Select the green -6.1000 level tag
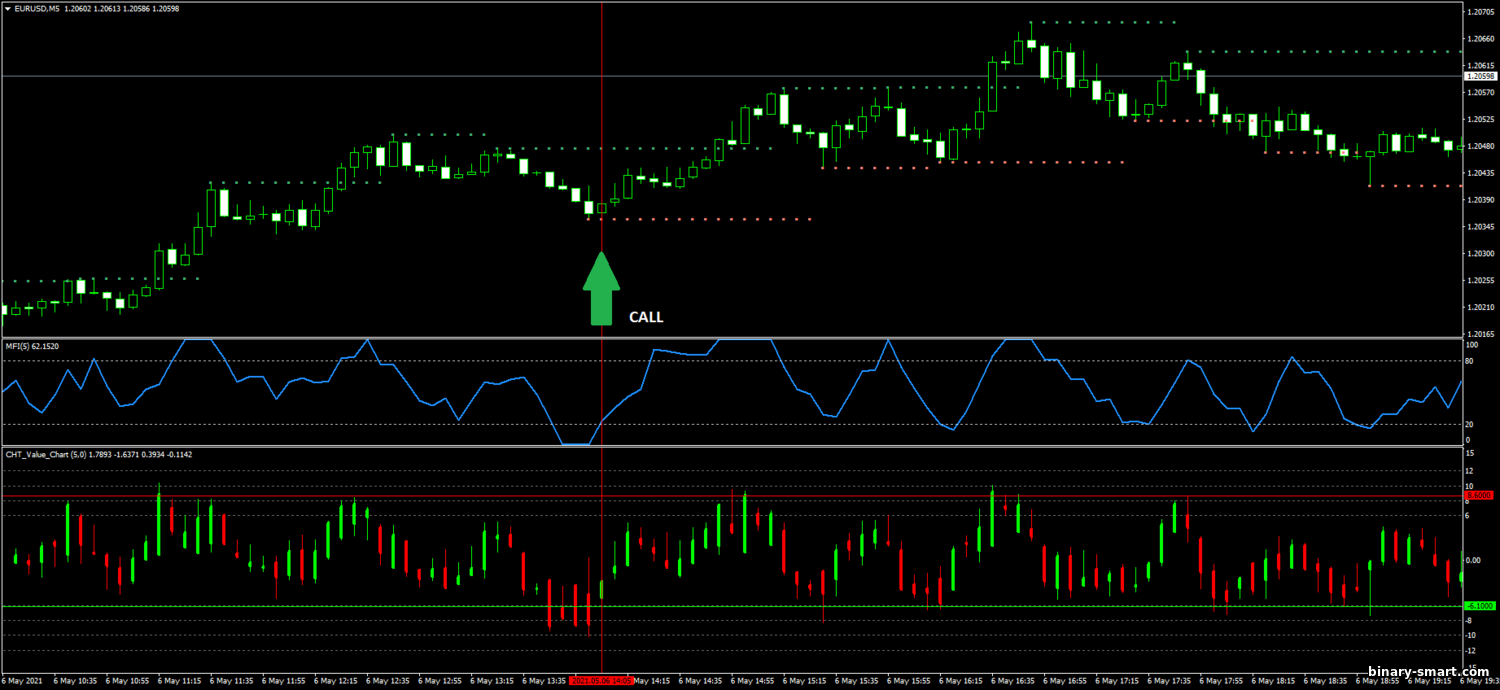Image resolution: width=1500 pixels, height=690 pixels. pos(1479,606)
